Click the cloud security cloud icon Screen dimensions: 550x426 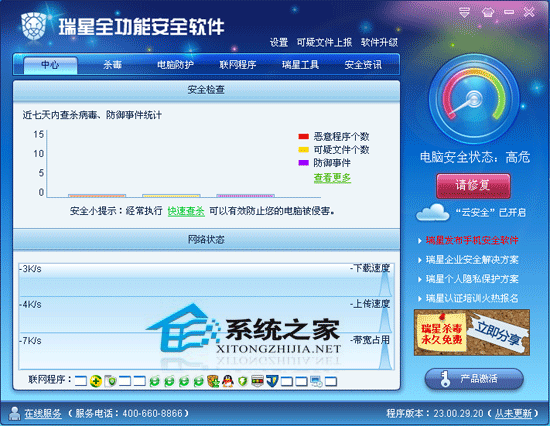432,213
